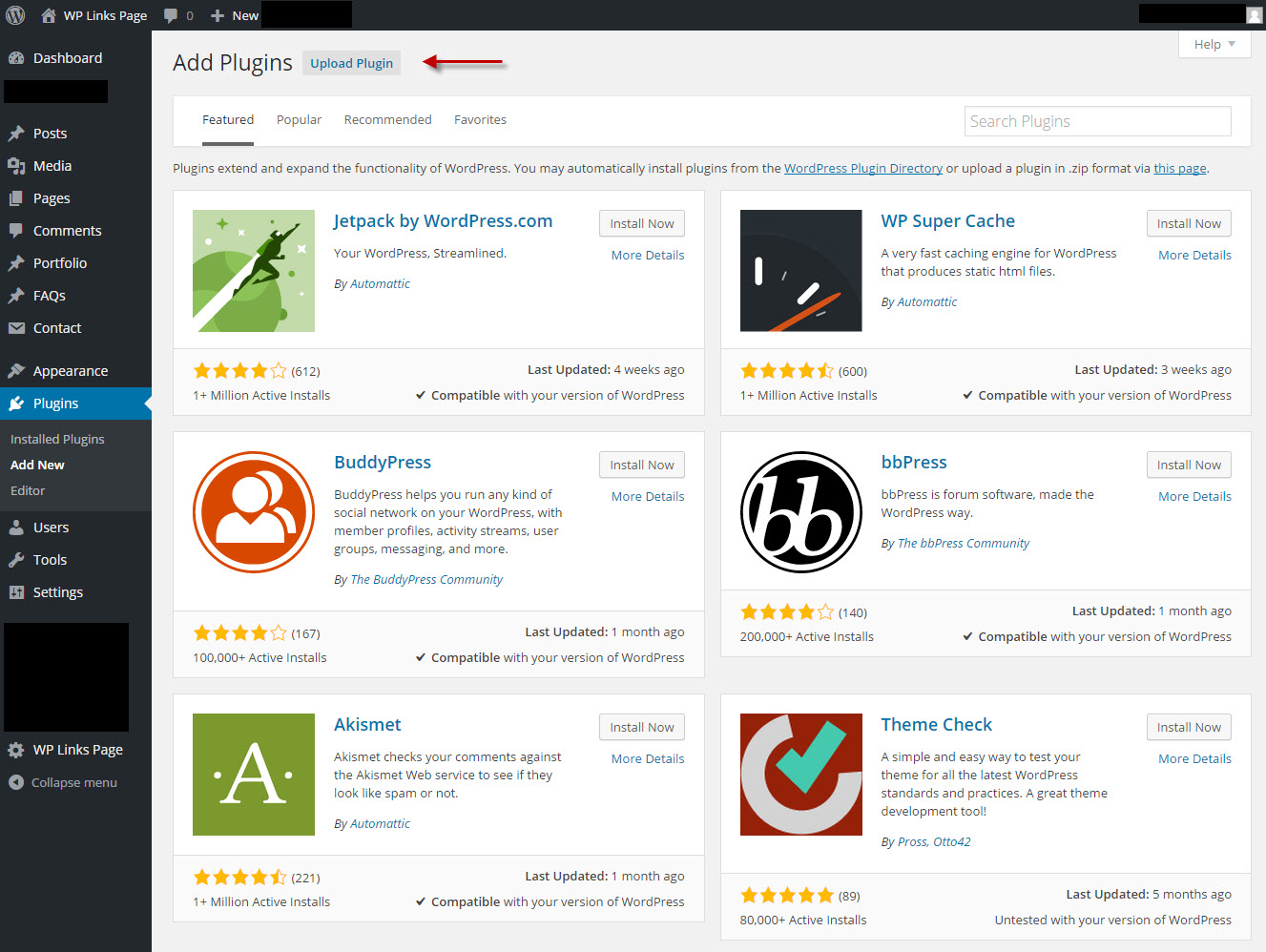Screen dimensions: 1266x952
Task: View More Details for Theme Check
Action: [1194, 758]
